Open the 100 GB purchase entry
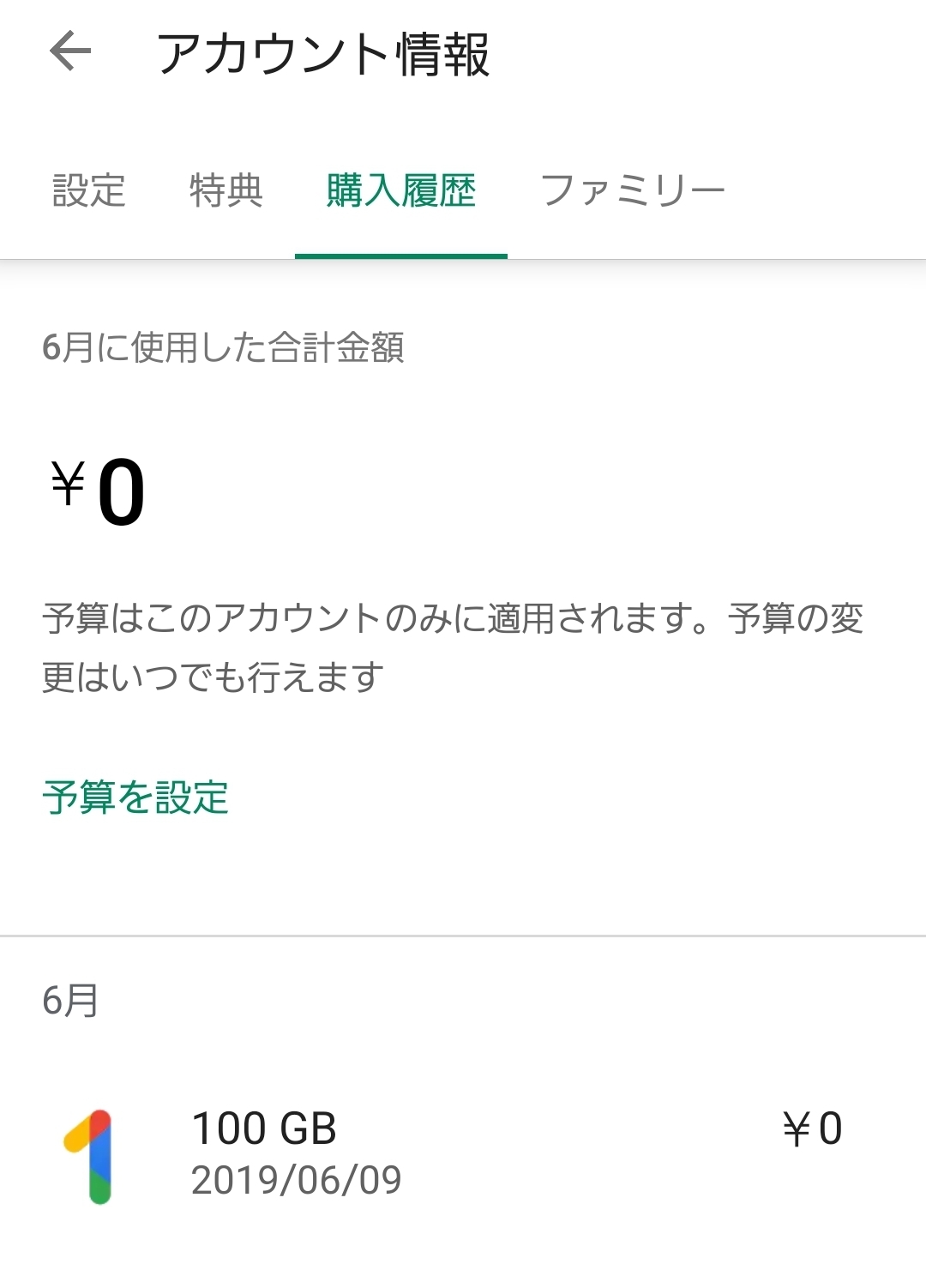Image resolution: width=926 pixels, height=1288 pixels. (264, 1129)
